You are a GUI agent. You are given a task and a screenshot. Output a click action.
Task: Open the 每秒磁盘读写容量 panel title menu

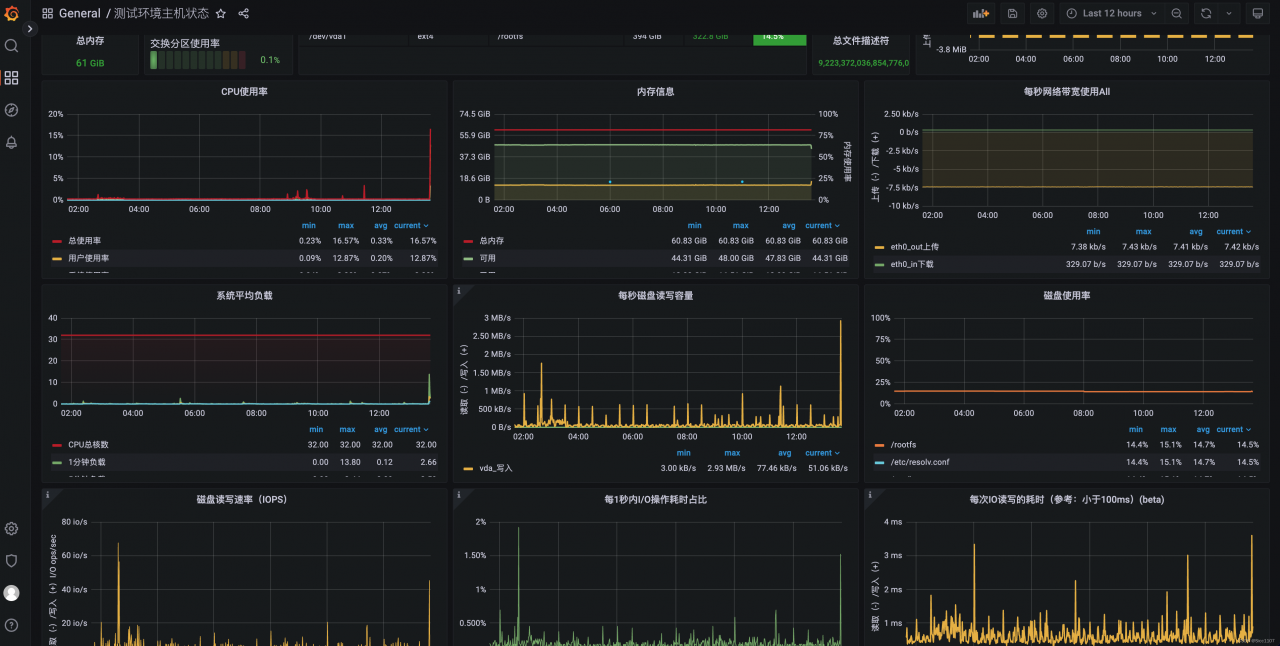[656, 295]
